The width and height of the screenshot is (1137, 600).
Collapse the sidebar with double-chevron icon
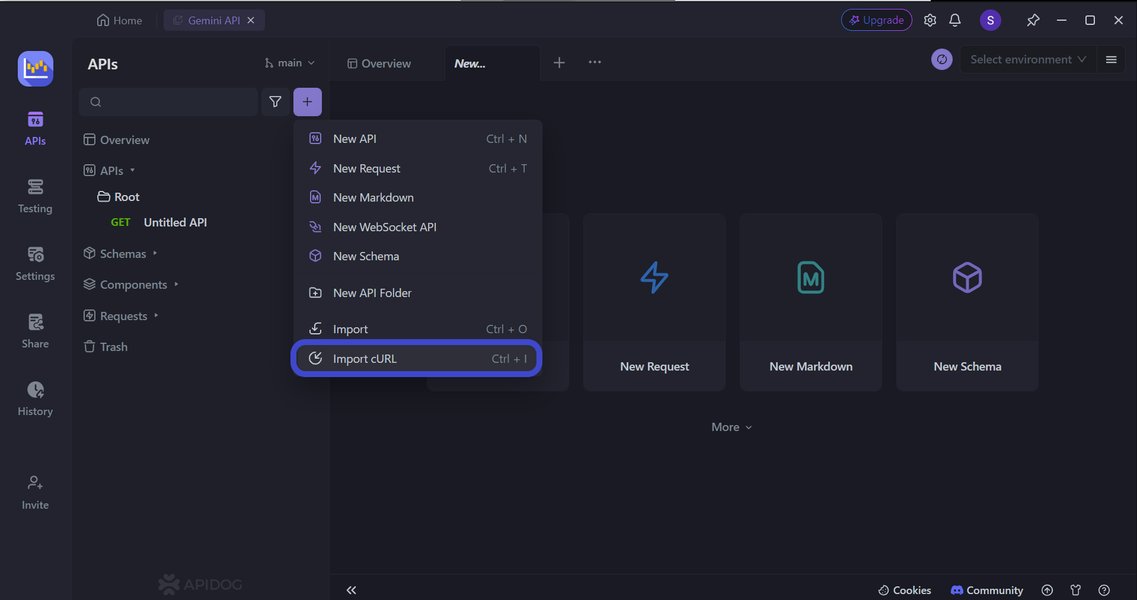tap(351, 590)
